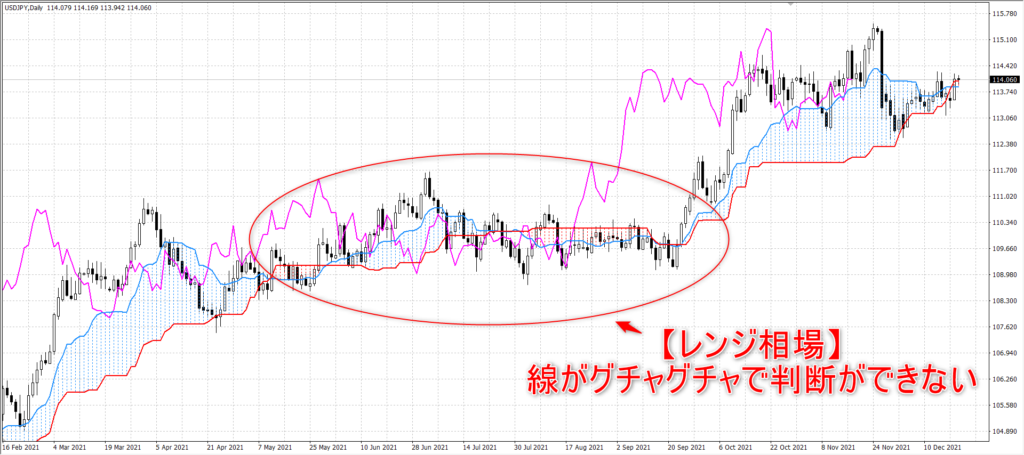The image size is (1024, 455).
Task: Click the red arrow pointing at the ellipse
Action: (628, 325)
